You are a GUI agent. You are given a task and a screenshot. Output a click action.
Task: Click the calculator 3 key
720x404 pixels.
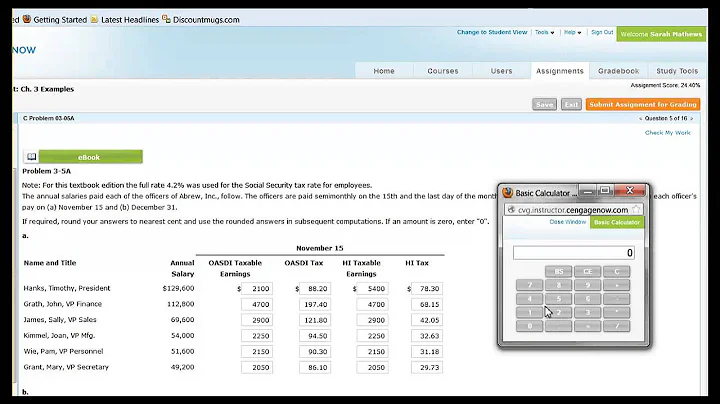[x=588, y=313]
